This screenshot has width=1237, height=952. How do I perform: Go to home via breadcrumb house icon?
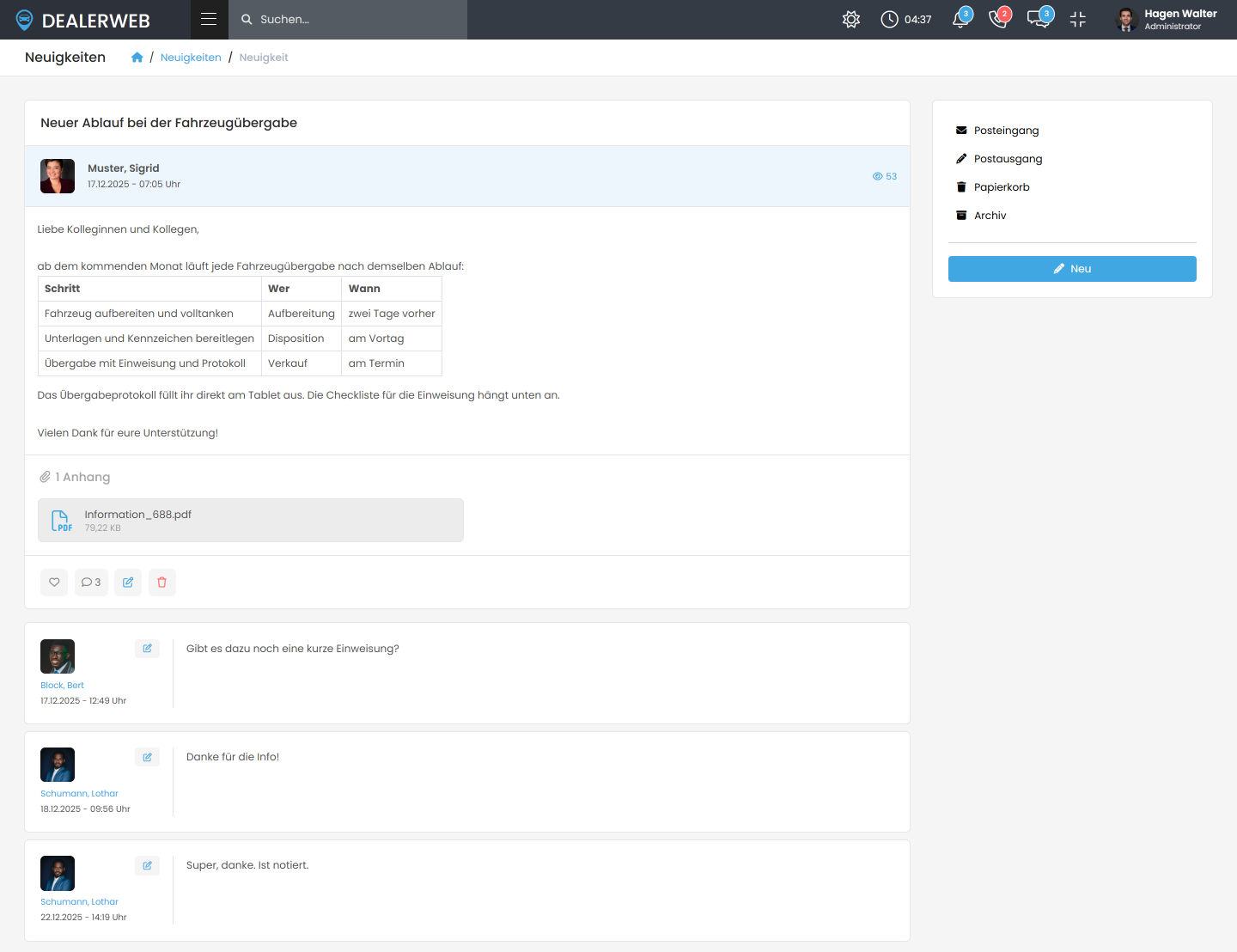[137, 58]
